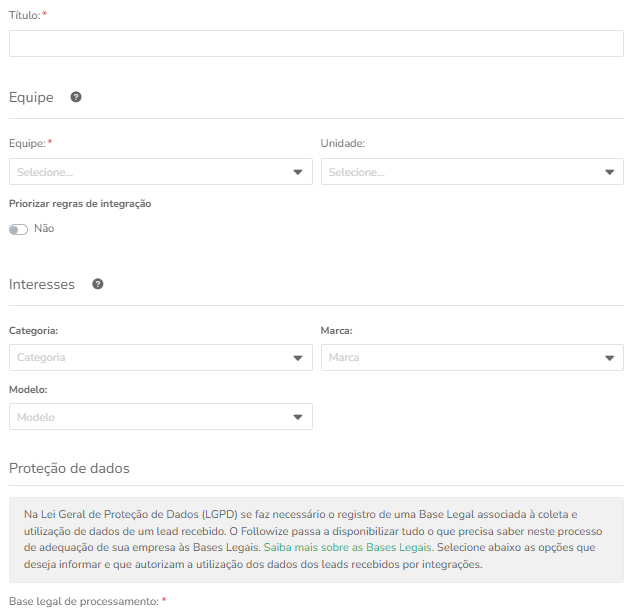Click the caret arrow in Unidade select
Viewport: 631px width, 615px height.
click(610, 172)
